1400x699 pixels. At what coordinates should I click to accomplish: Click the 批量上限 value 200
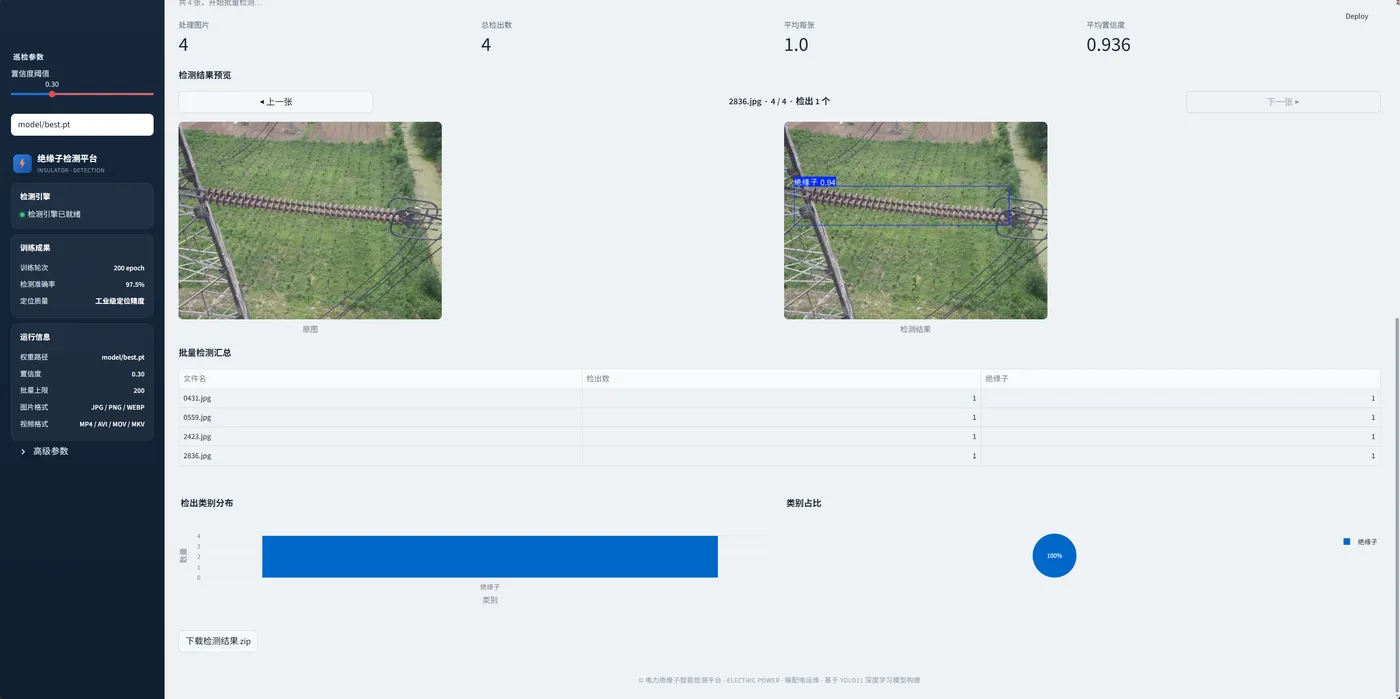tap(139, 391)
